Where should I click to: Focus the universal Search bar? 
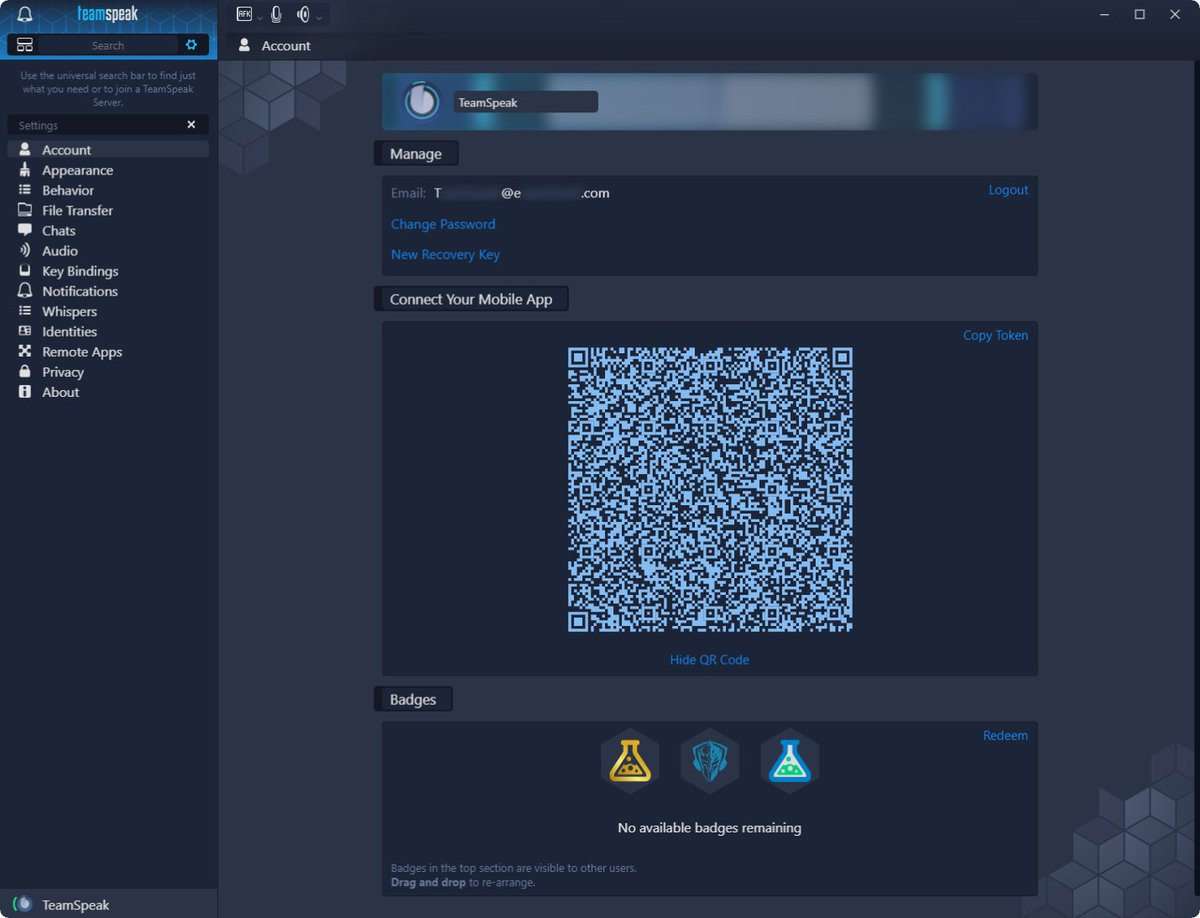pyautogui.click(x=108, y=45)
